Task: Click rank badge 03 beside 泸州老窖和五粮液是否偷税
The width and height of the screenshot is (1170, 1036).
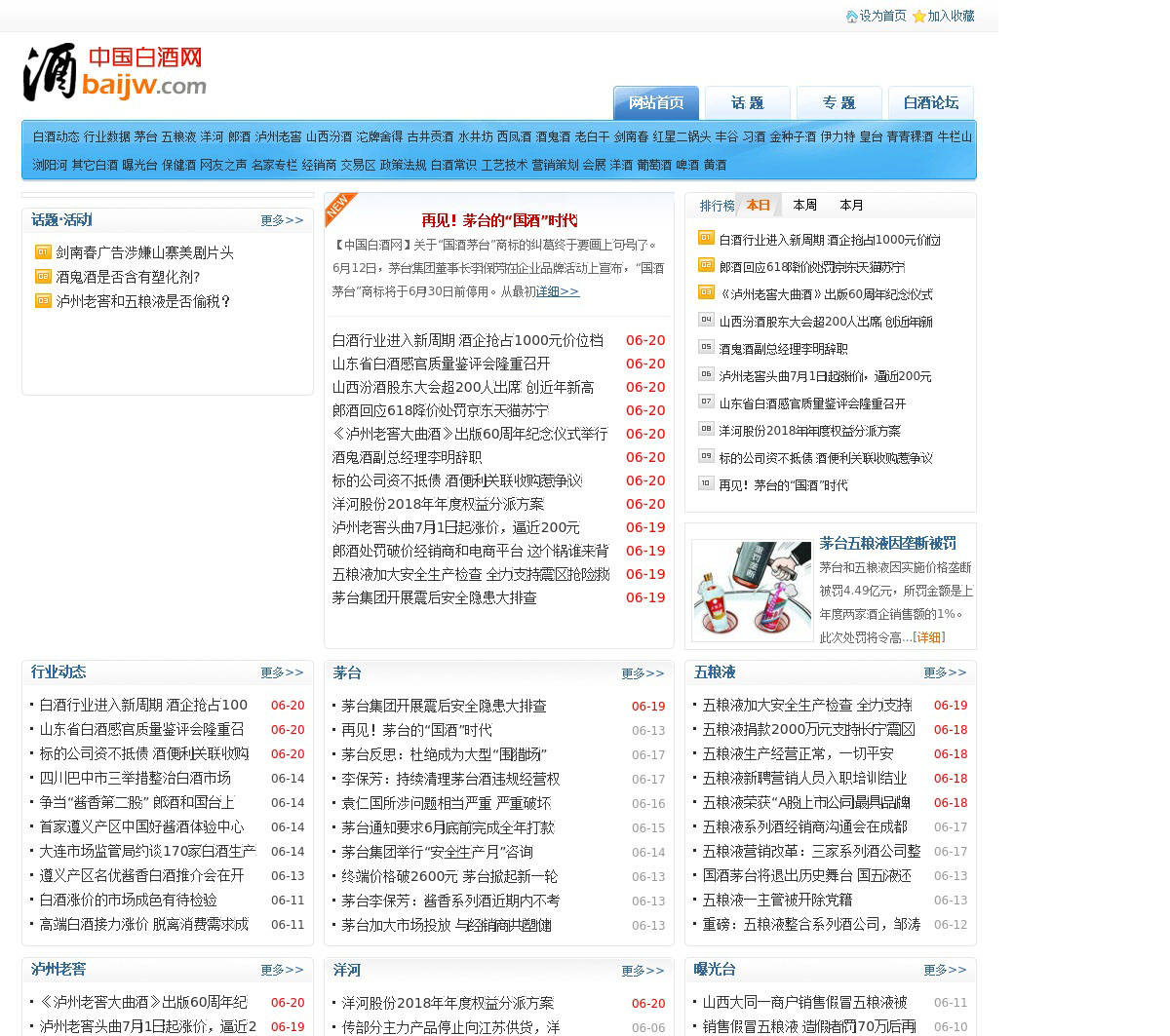Action: 43,301
